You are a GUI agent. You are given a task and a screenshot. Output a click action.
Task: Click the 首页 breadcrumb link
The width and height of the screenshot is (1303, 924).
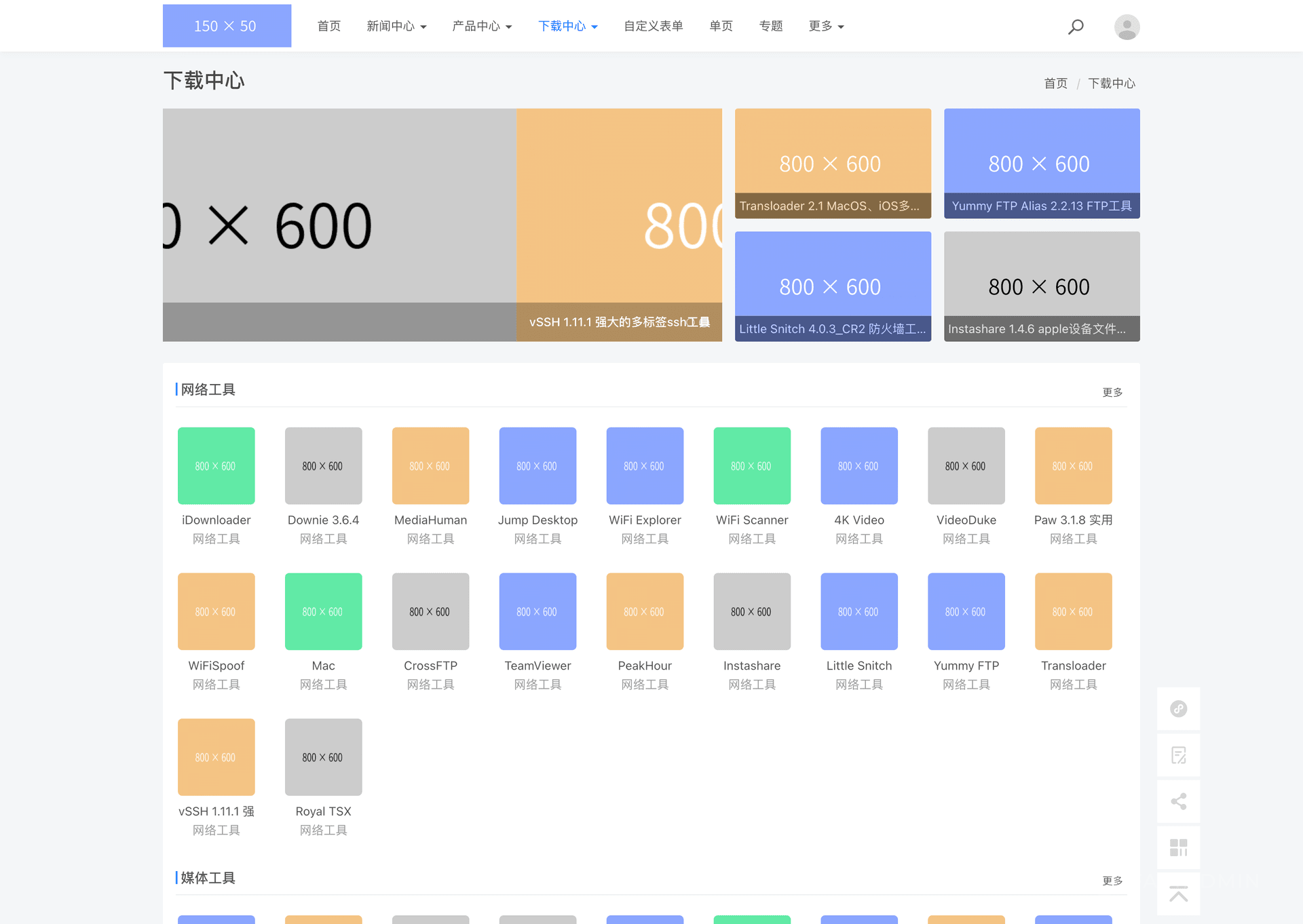tap(1055, 83)
